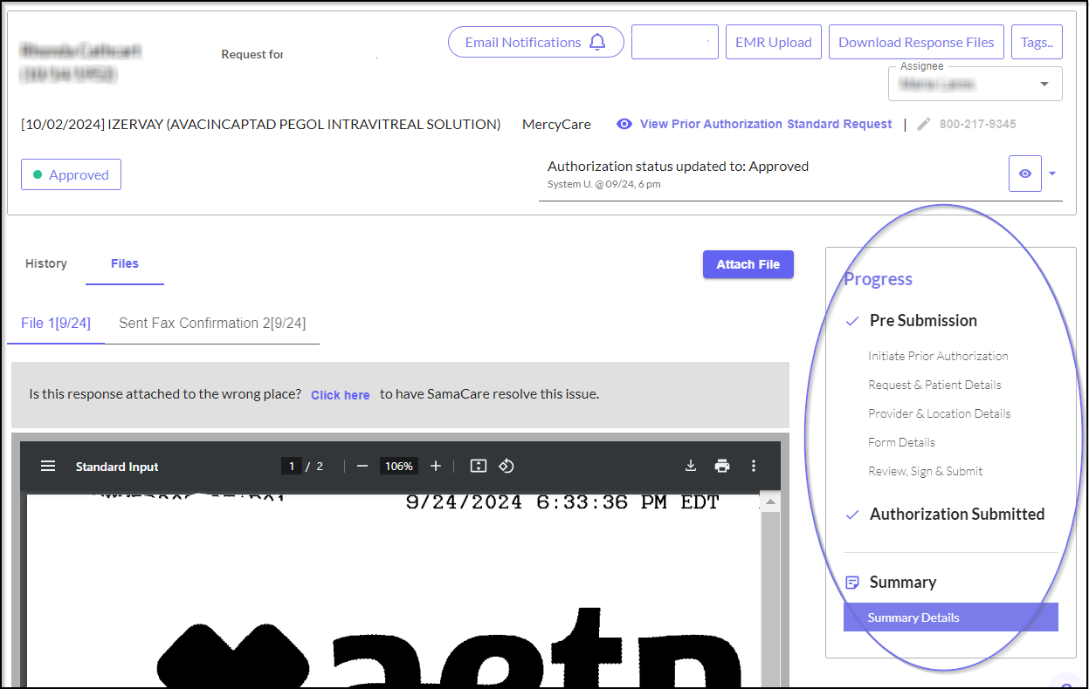Open the PDF viewer hamburger menu
1089x689 pixels.
point(48,466)
